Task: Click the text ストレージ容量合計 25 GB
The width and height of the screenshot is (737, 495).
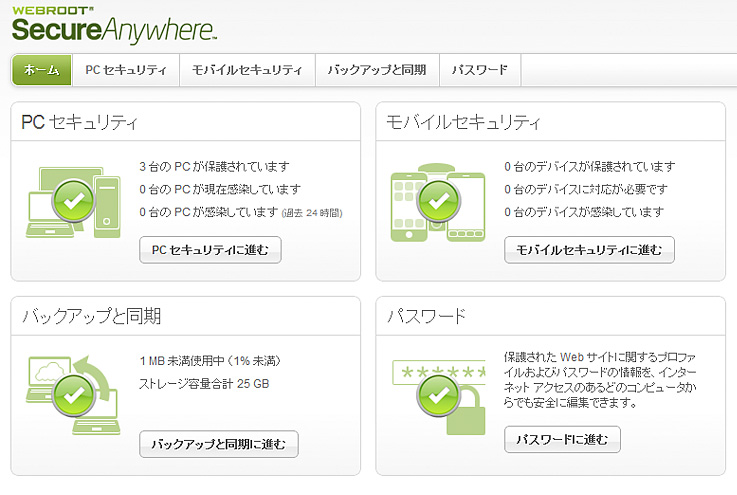Action: [x=204, y=384]
